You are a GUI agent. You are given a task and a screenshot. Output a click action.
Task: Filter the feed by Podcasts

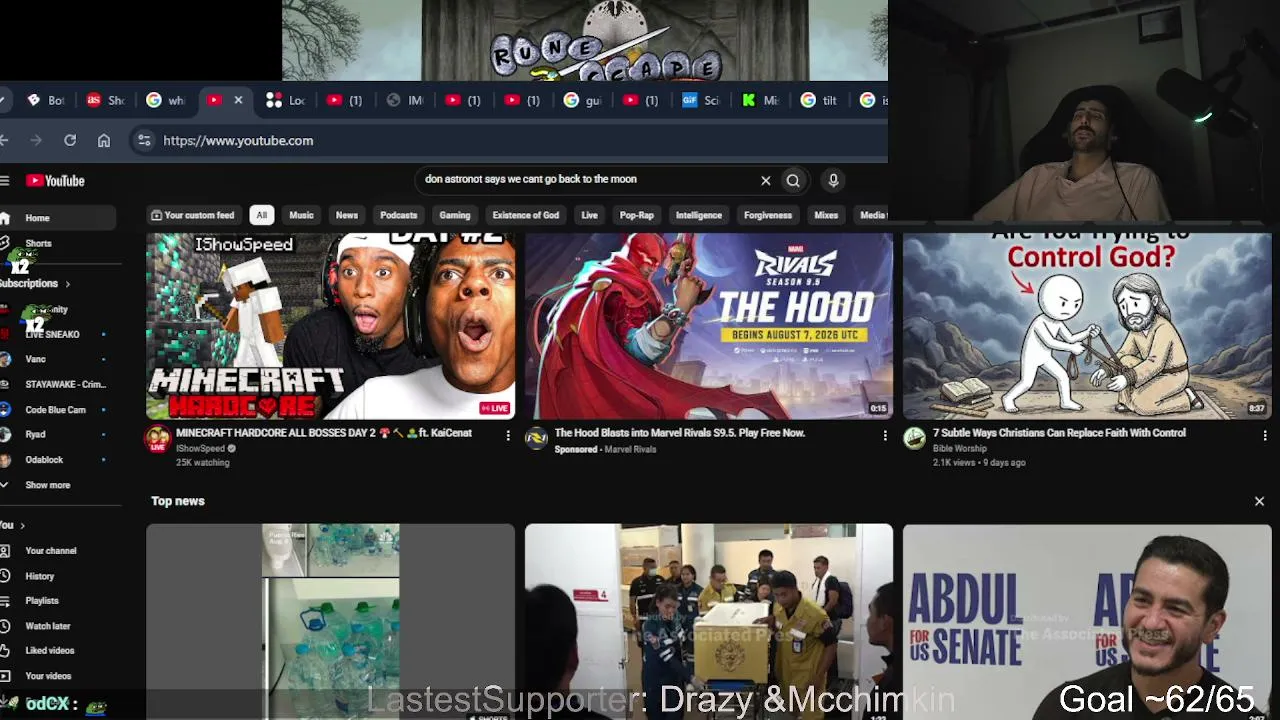(x=398, y=215)
